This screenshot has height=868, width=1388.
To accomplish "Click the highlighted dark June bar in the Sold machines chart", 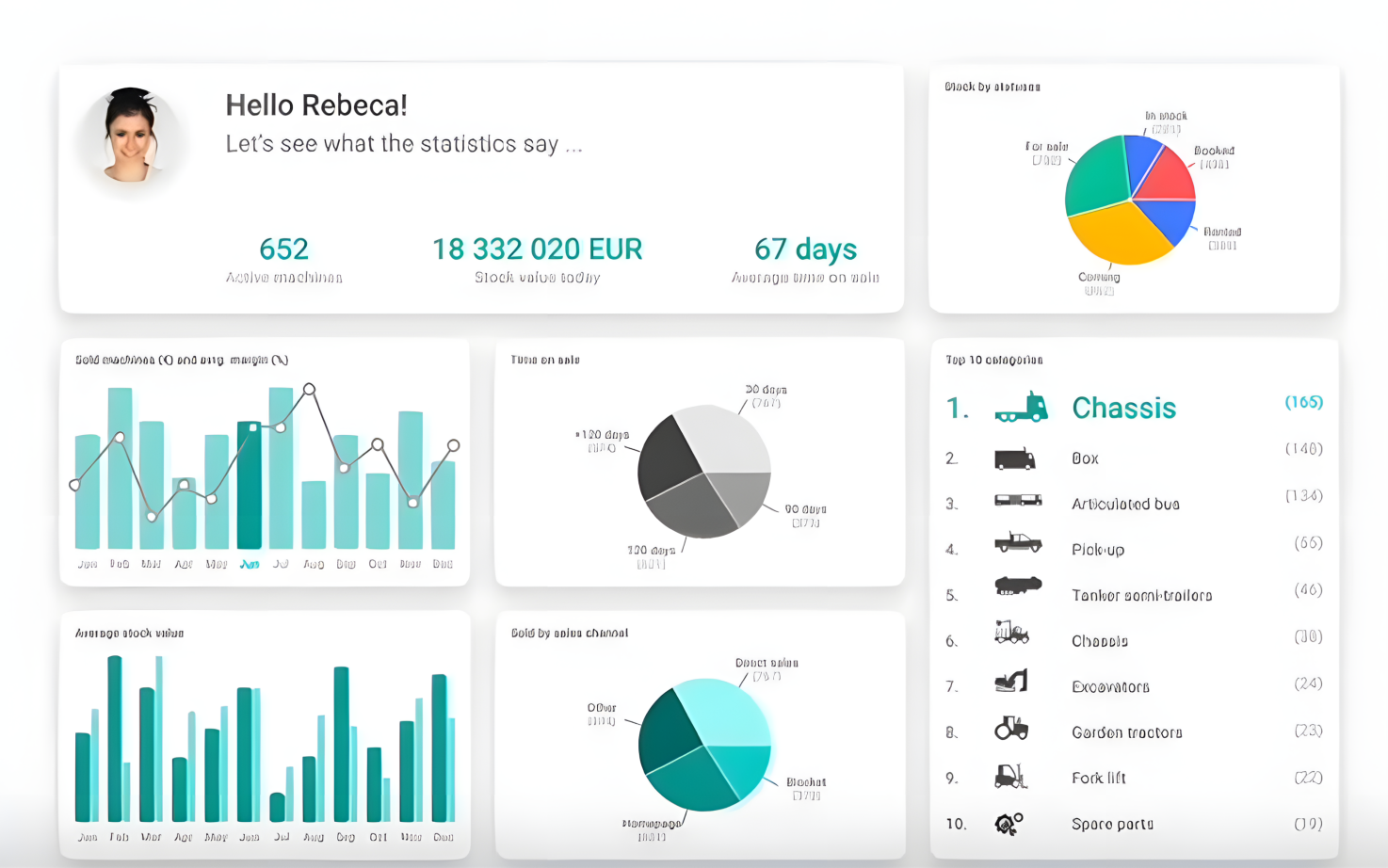I will 250,485.
